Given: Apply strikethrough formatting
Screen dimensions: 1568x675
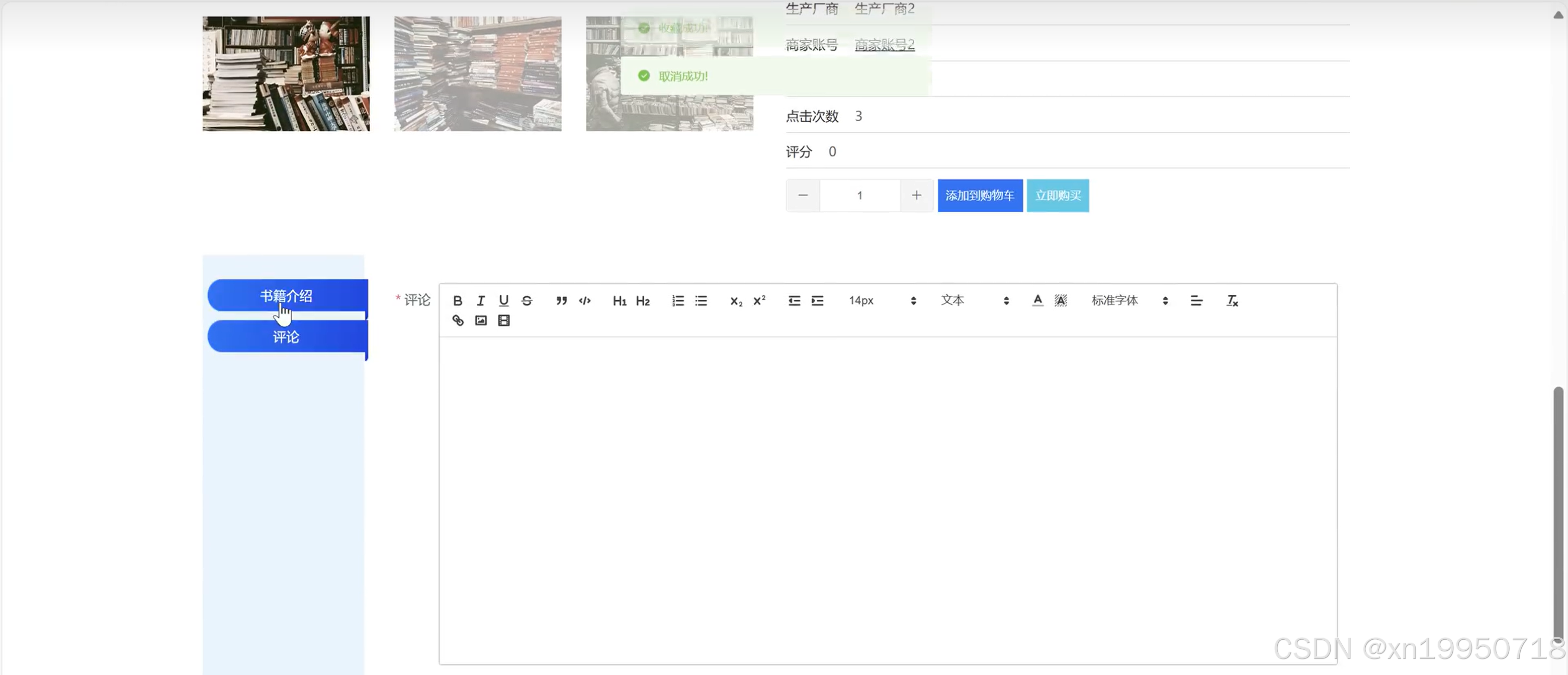Looking at the screenshot, I should (x=527, y=301).
